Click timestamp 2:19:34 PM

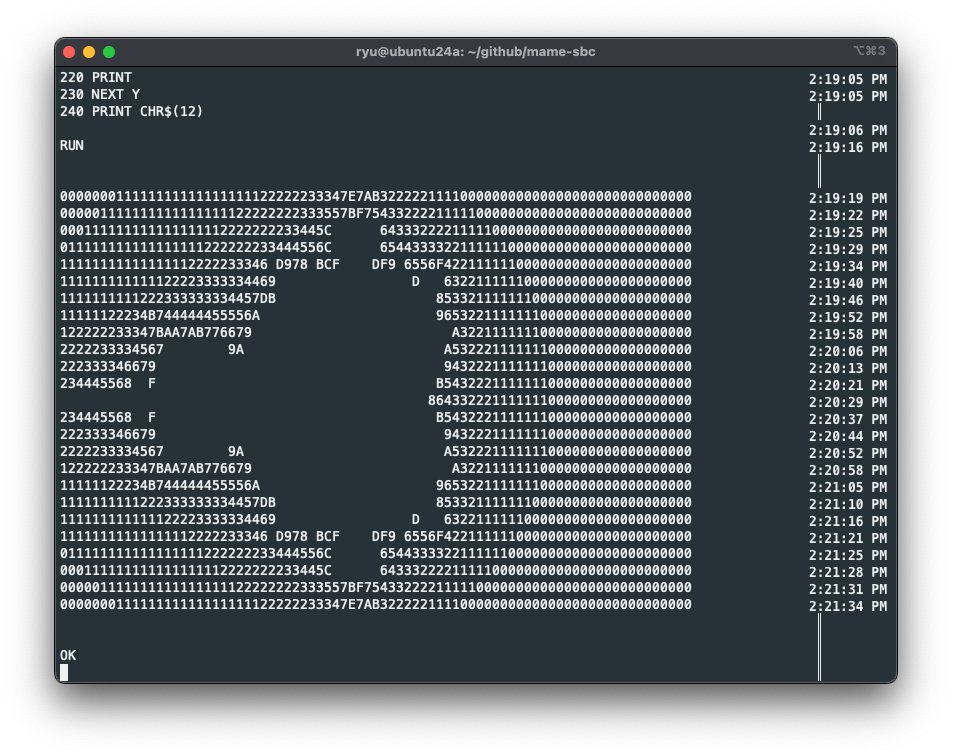[x=848, y=267]
